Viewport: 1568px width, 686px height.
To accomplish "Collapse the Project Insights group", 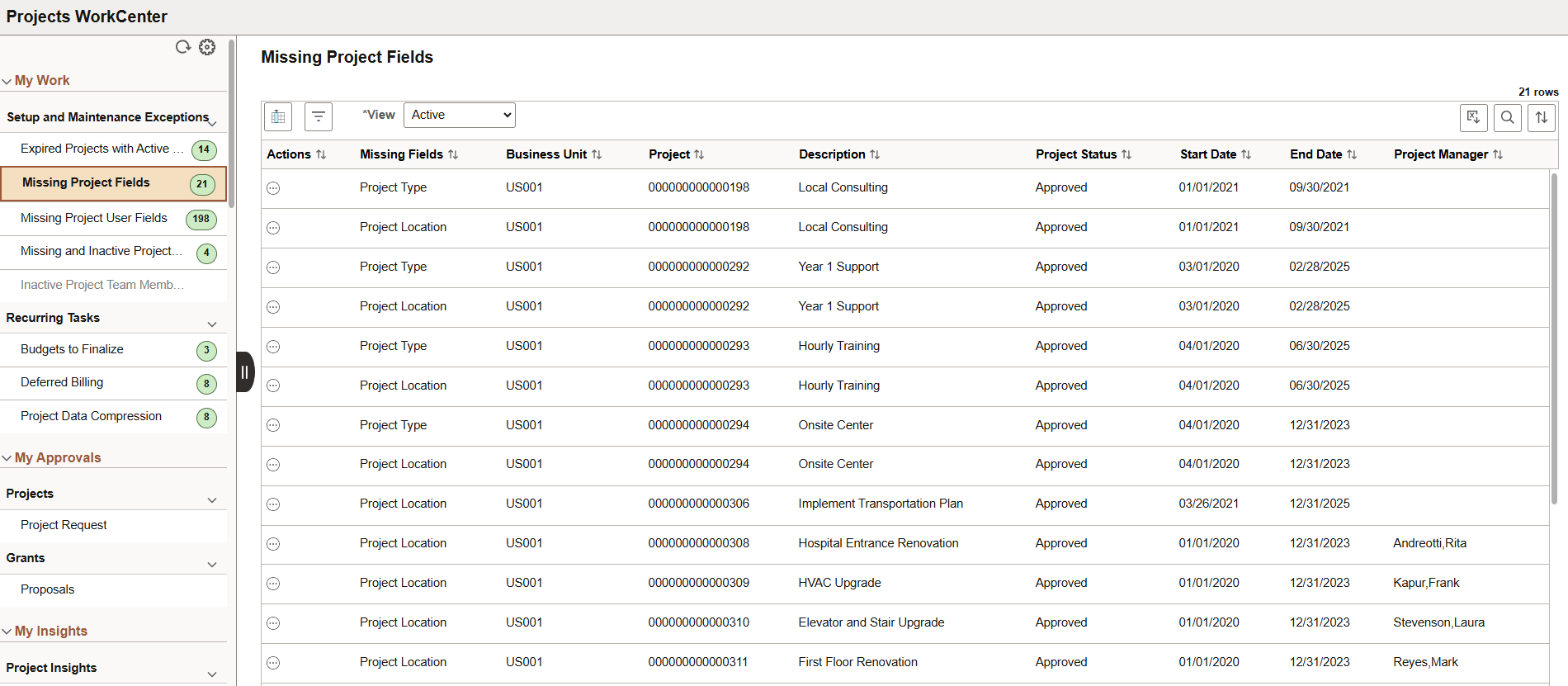I will click(x=212, y=674).
